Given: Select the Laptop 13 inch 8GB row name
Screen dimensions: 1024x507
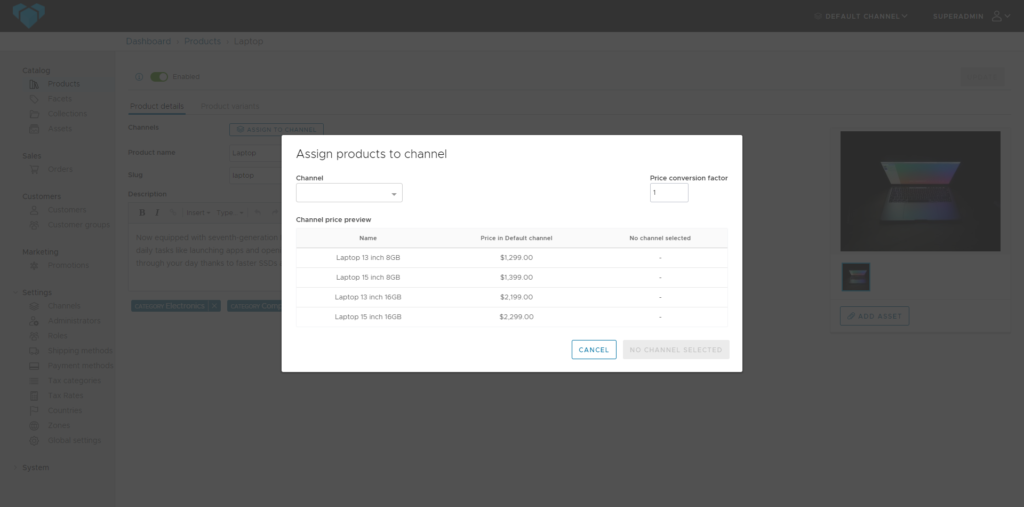Looking at the screenshot, I should [368, 257].
